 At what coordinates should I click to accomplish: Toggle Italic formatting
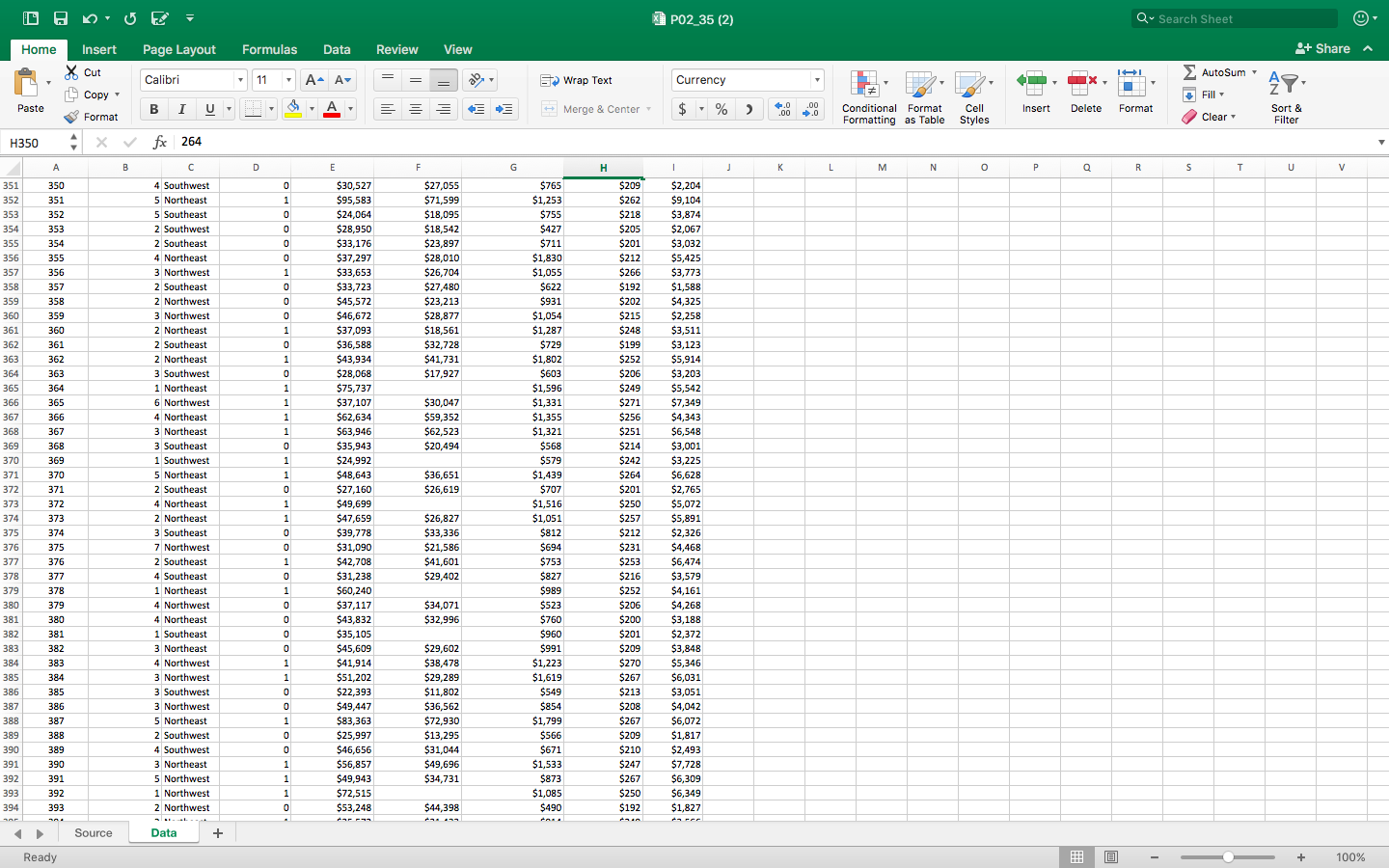point(181,109)
